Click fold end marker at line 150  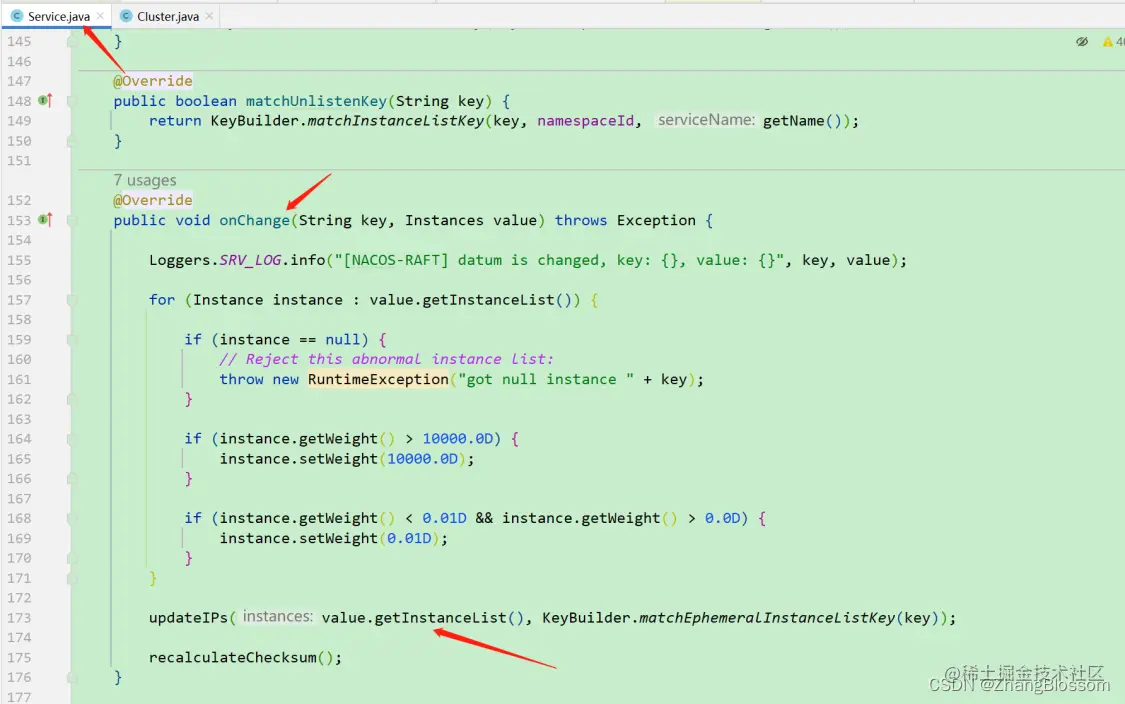[x=72, y=141]
